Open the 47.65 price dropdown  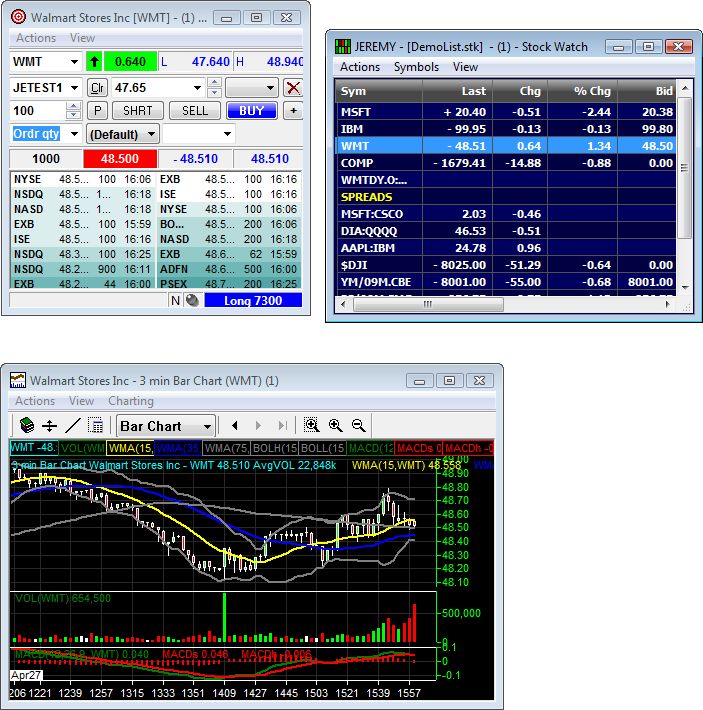tap(197, 87)
